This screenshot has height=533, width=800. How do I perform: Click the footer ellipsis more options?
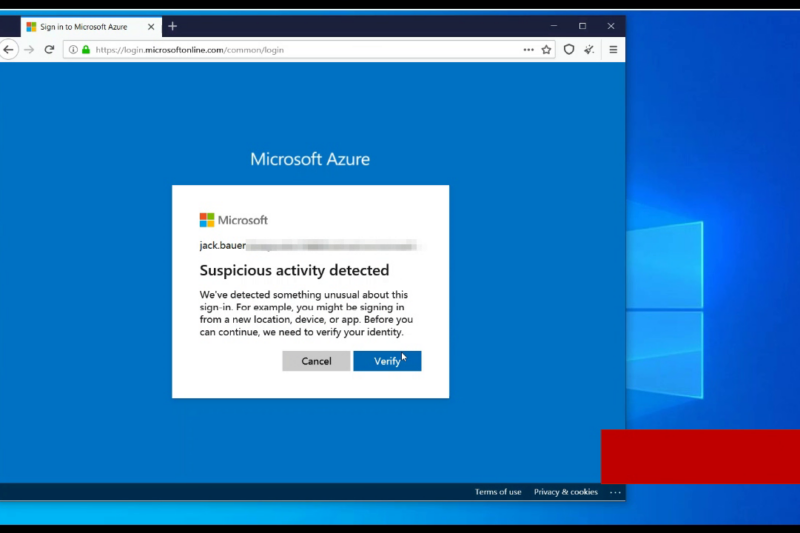[x=615, y=492]
